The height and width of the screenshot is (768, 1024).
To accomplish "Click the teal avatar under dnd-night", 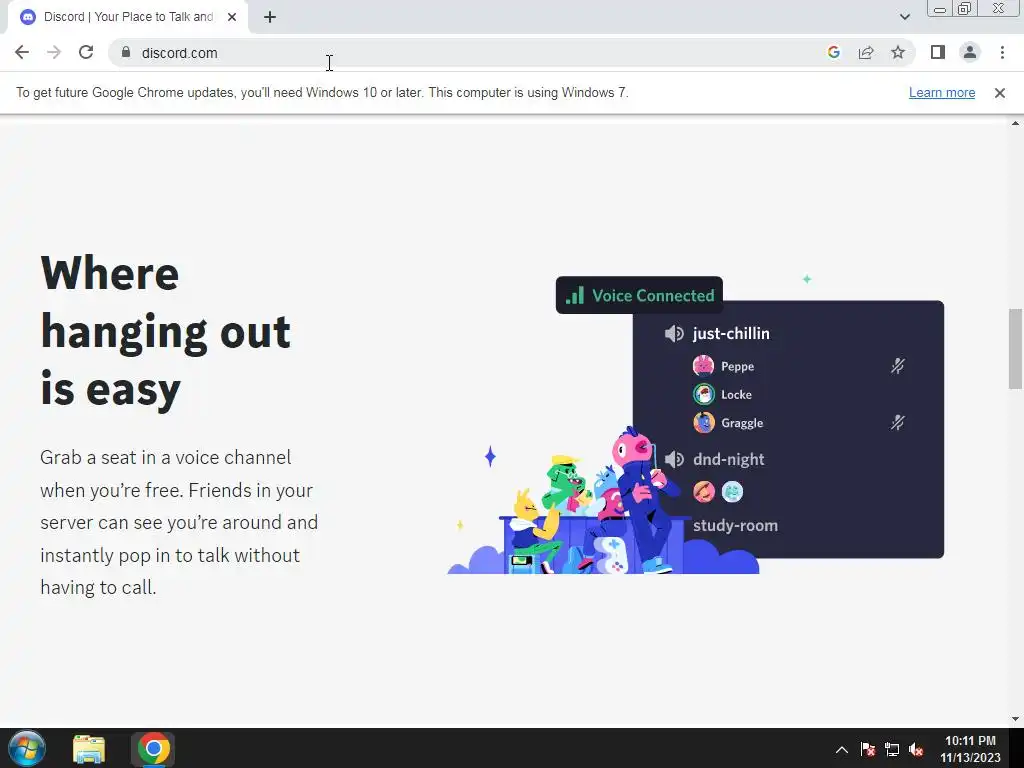I will click(x=732, y=491).
